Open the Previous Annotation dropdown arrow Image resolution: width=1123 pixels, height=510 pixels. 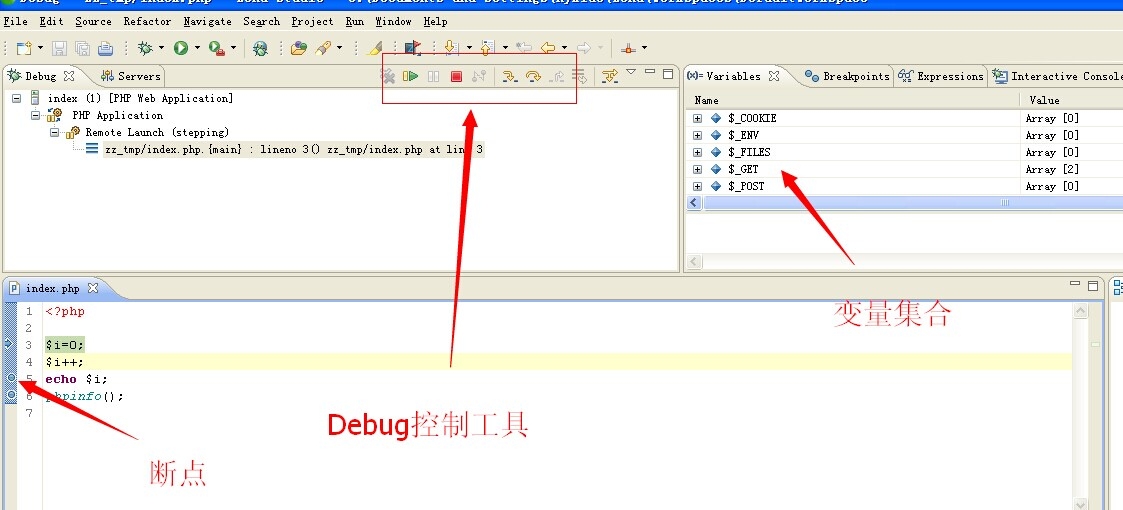tap(505, 48)
